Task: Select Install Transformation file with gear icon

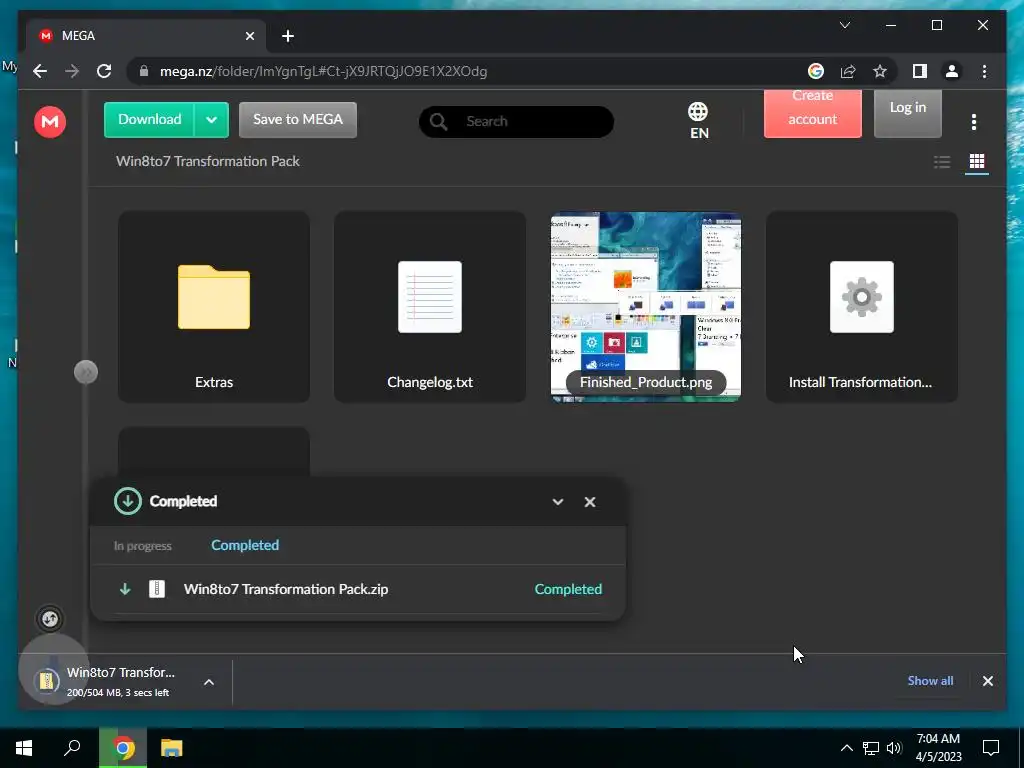Action: [862, 307]
